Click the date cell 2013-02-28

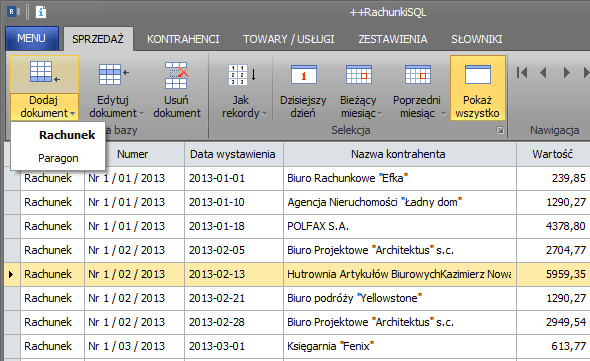(x=234, y=322)
